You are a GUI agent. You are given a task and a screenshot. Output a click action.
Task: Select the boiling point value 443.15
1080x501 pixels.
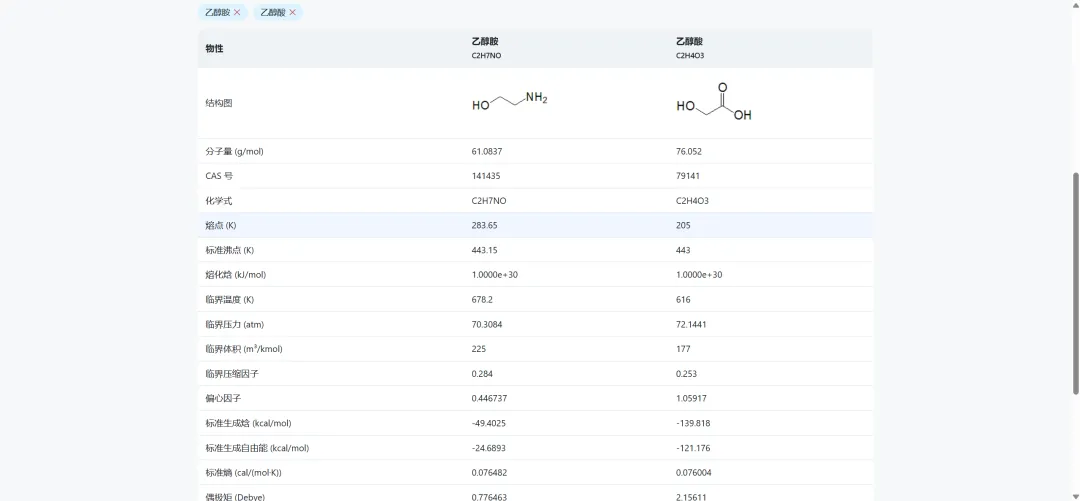click(484, 250)
